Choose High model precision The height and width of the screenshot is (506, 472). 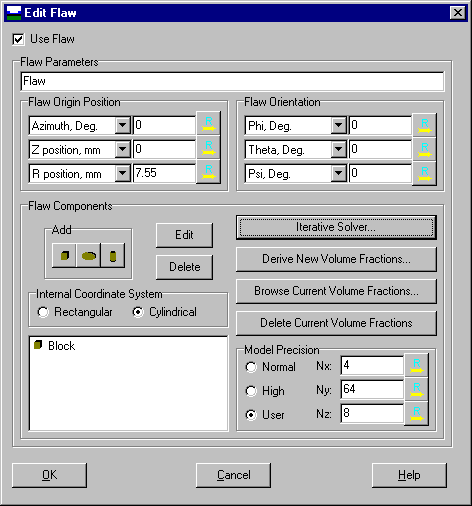point(251,391)
